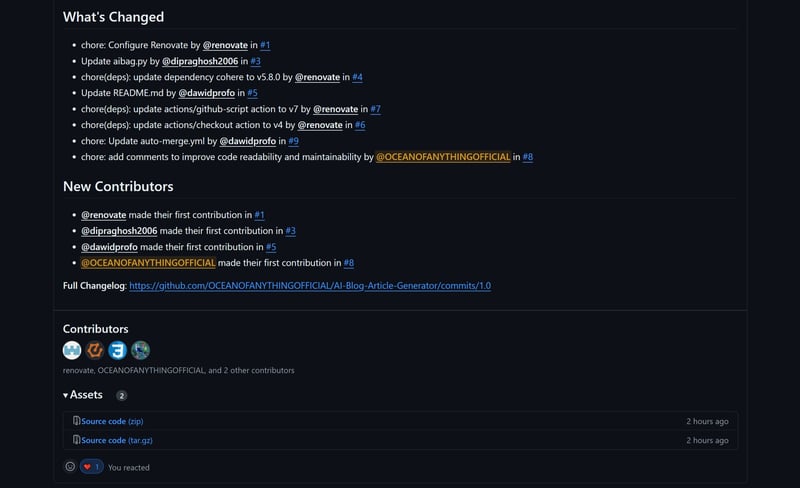Open highlighted @OCEANOFANYTHINGOFFICIAL mention in New Contributors

(x=148, y=263)
